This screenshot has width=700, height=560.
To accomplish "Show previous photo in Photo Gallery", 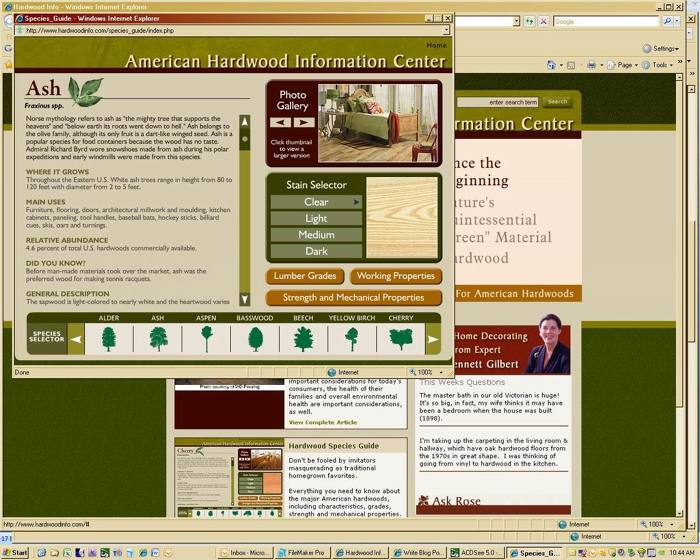I will click(x=280, y=122).
